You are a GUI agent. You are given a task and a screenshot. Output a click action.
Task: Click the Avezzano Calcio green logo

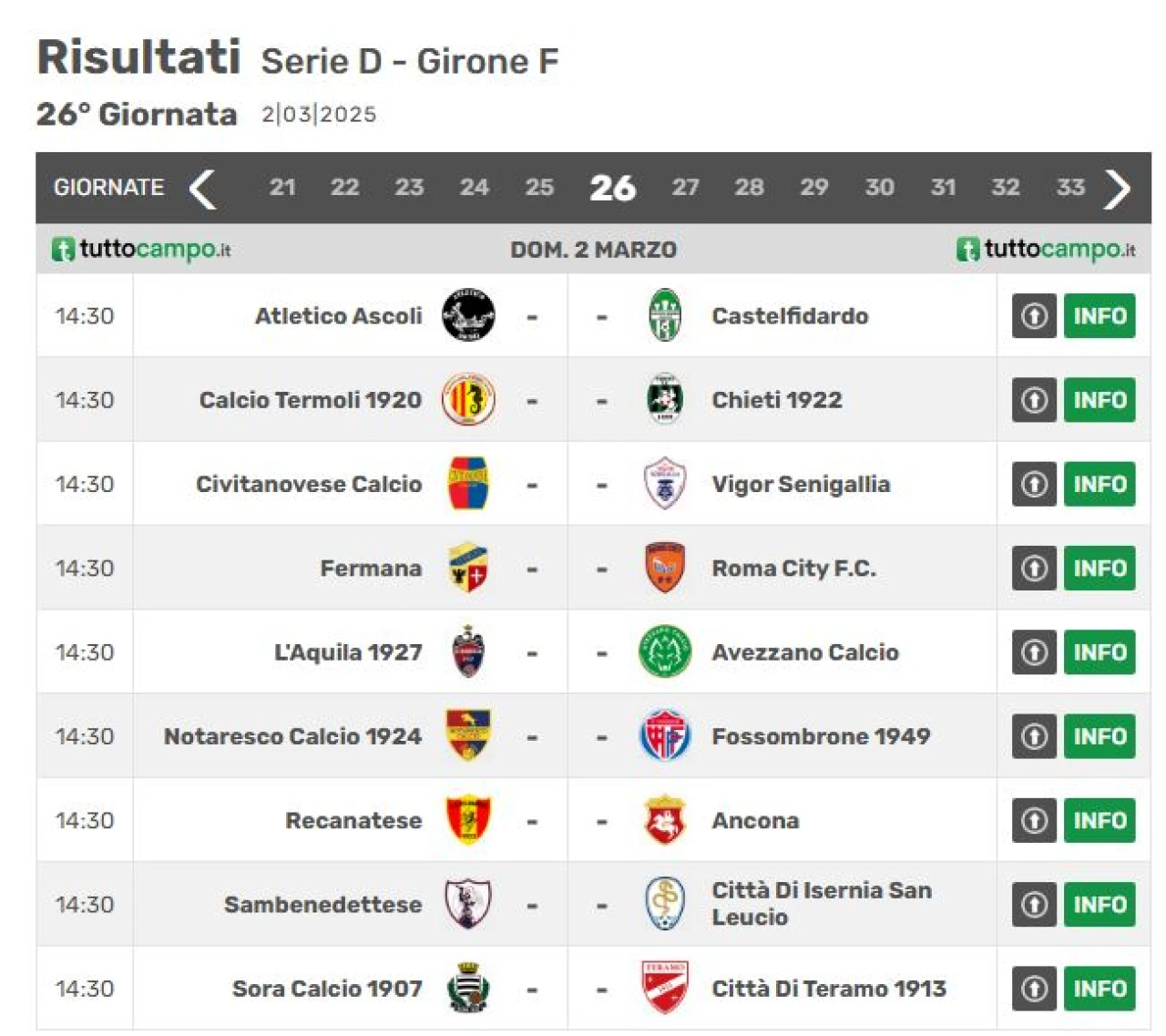coord(665,651)
